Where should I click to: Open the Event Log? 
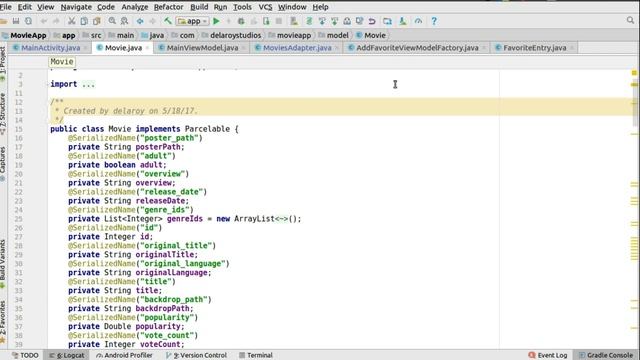click(548, 355)
